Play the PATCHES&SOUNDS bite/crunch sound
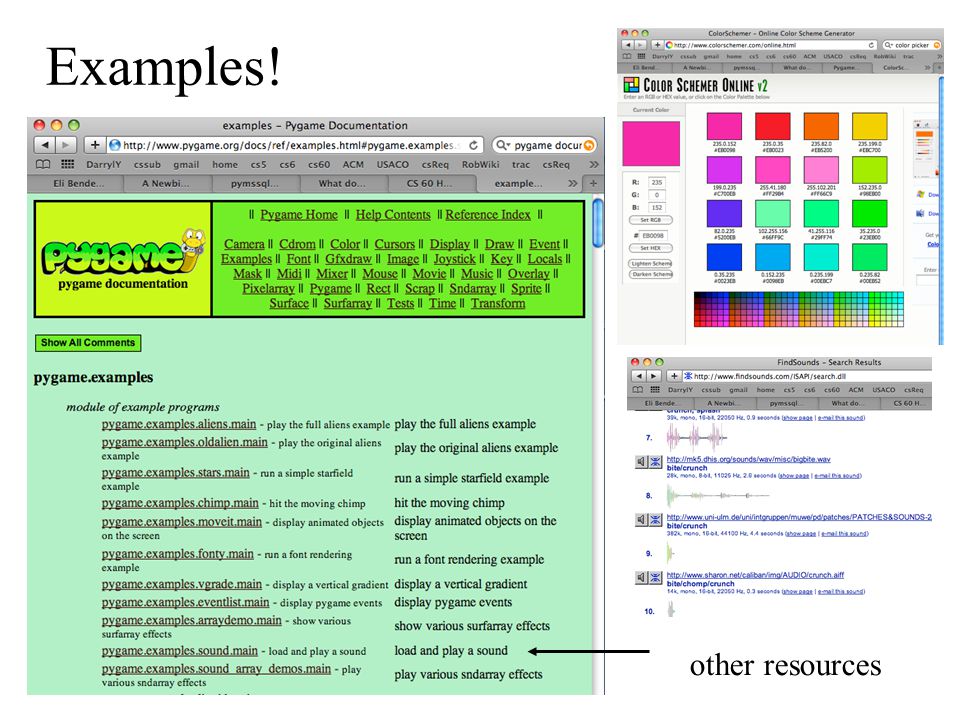This screenshot has height=720, width=960. tap(641, 520)
